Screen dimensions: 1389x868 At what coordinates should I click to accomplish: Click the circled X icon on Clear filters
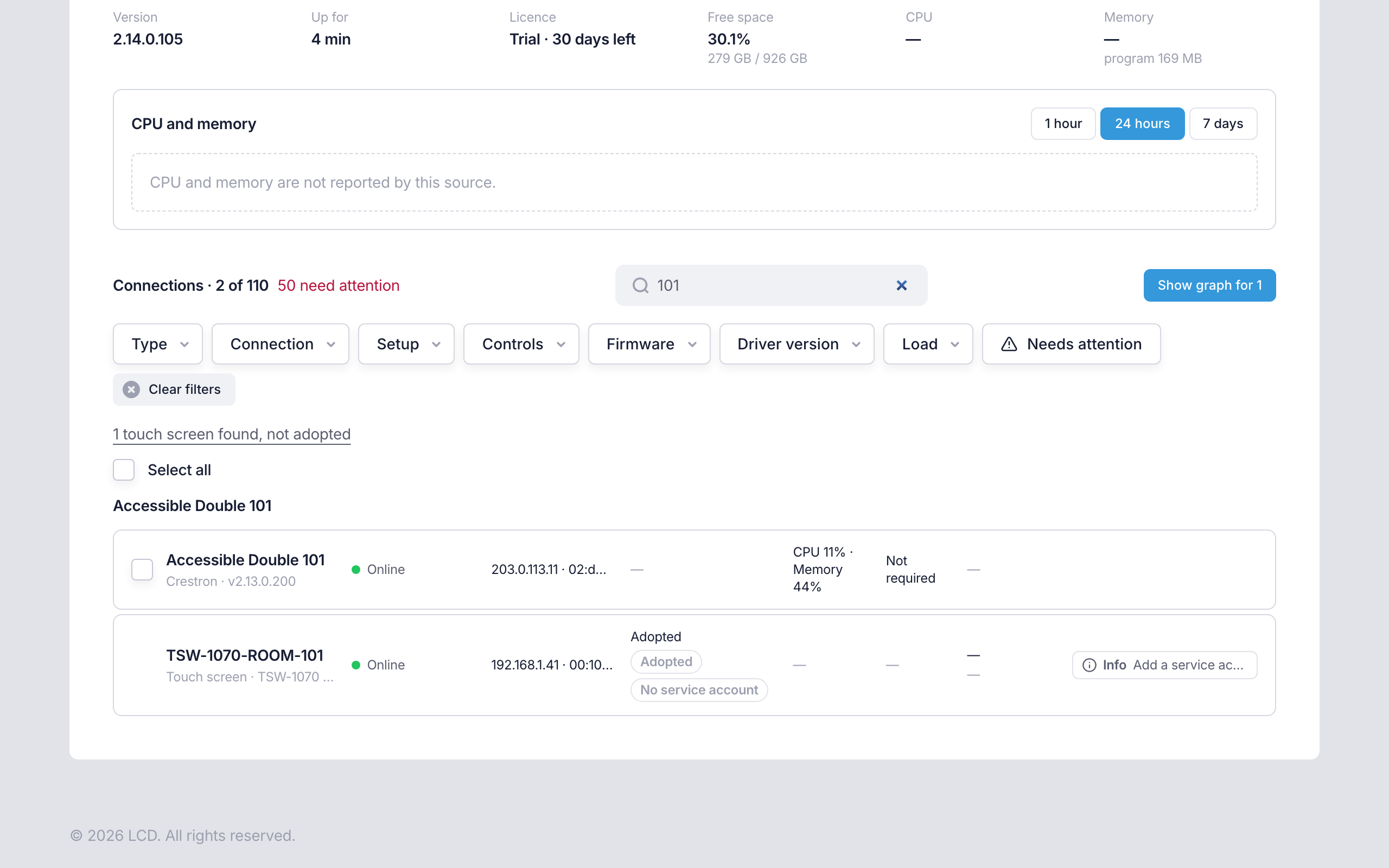click(x=131, y=389)
